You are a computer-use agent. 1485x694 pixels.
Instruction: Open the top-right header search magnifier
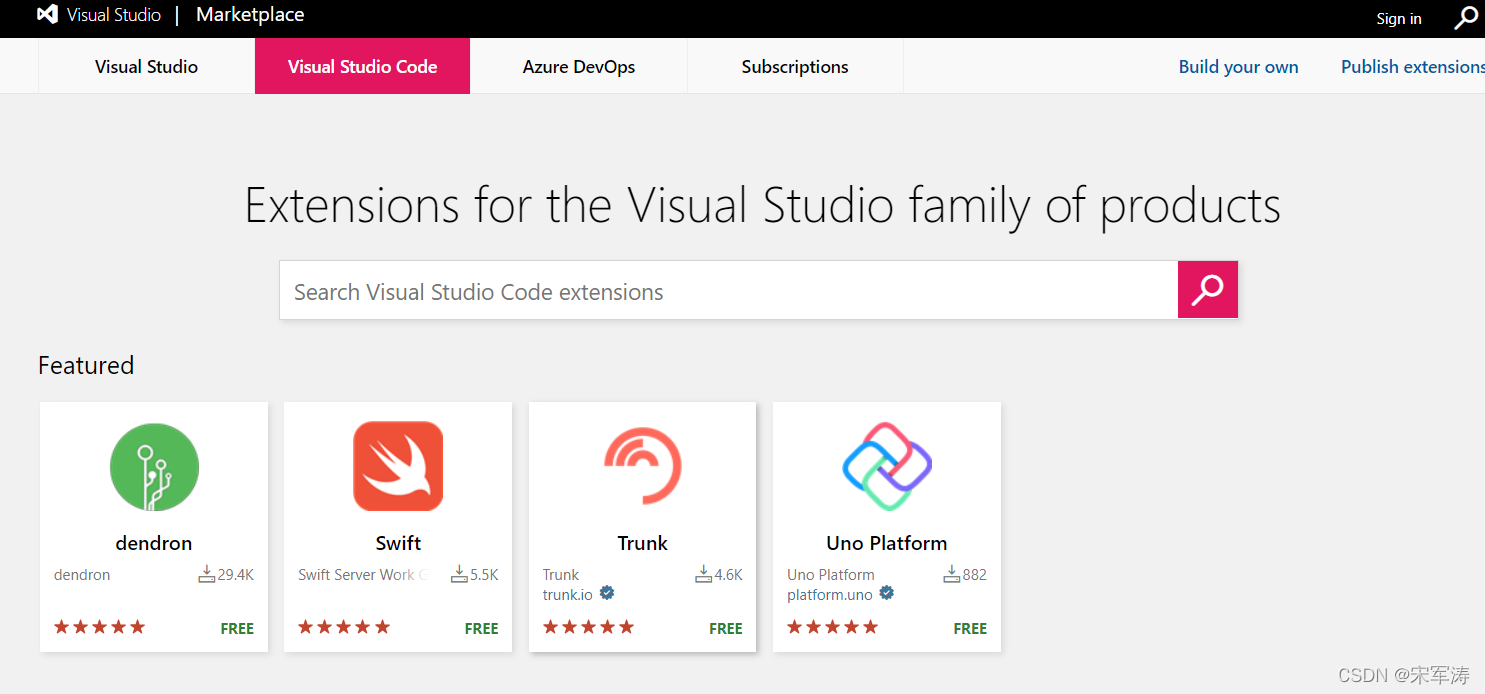(1466, 17)
